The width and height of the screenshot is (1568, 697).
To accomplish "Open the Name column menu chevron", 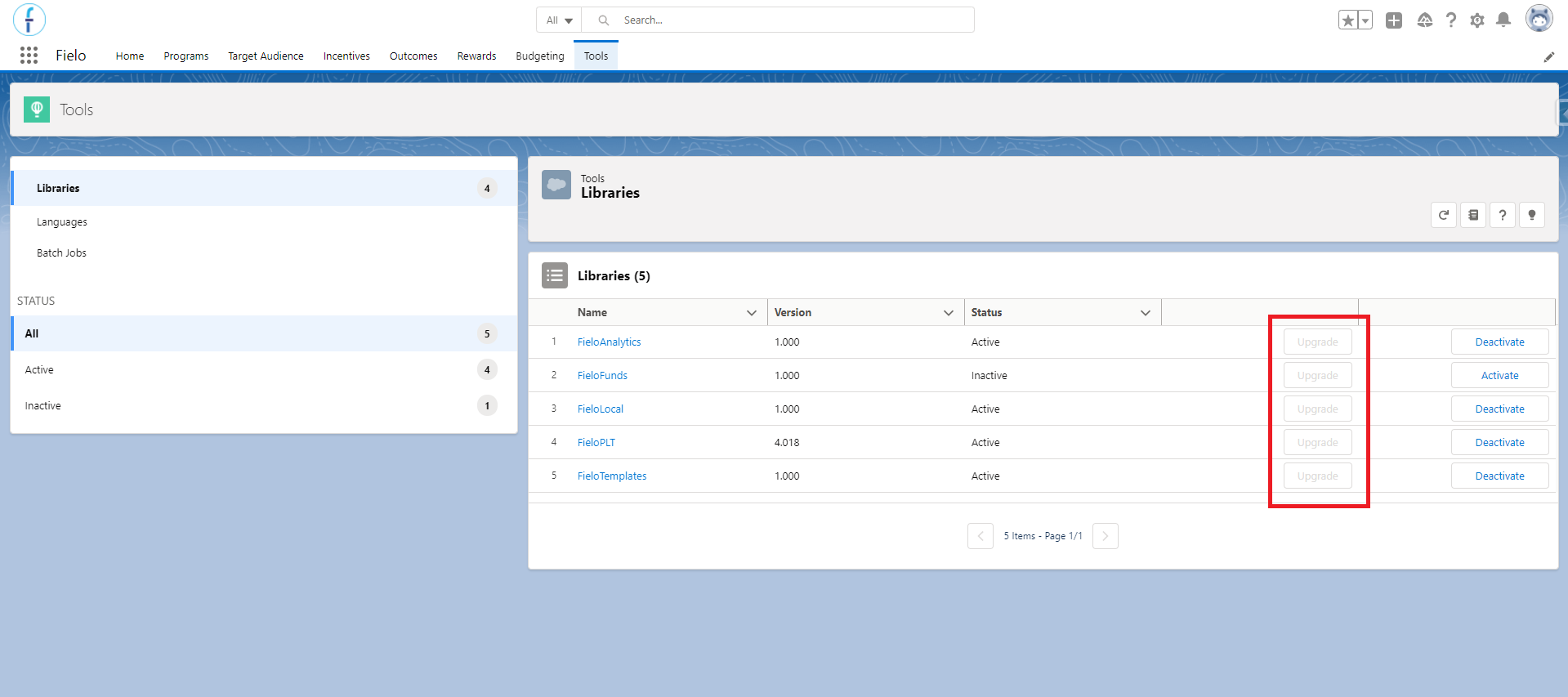I will click(x=752, y=313).
